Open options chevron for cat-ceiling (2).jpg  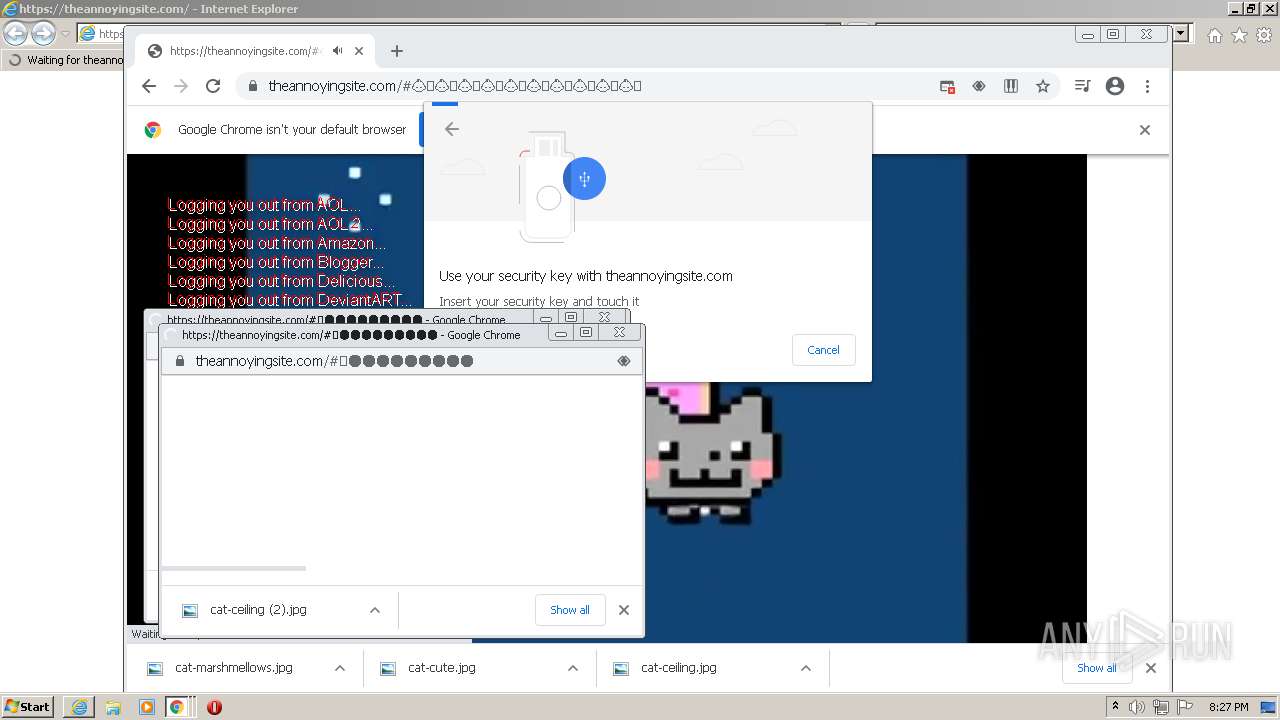(x=375, y=610)
